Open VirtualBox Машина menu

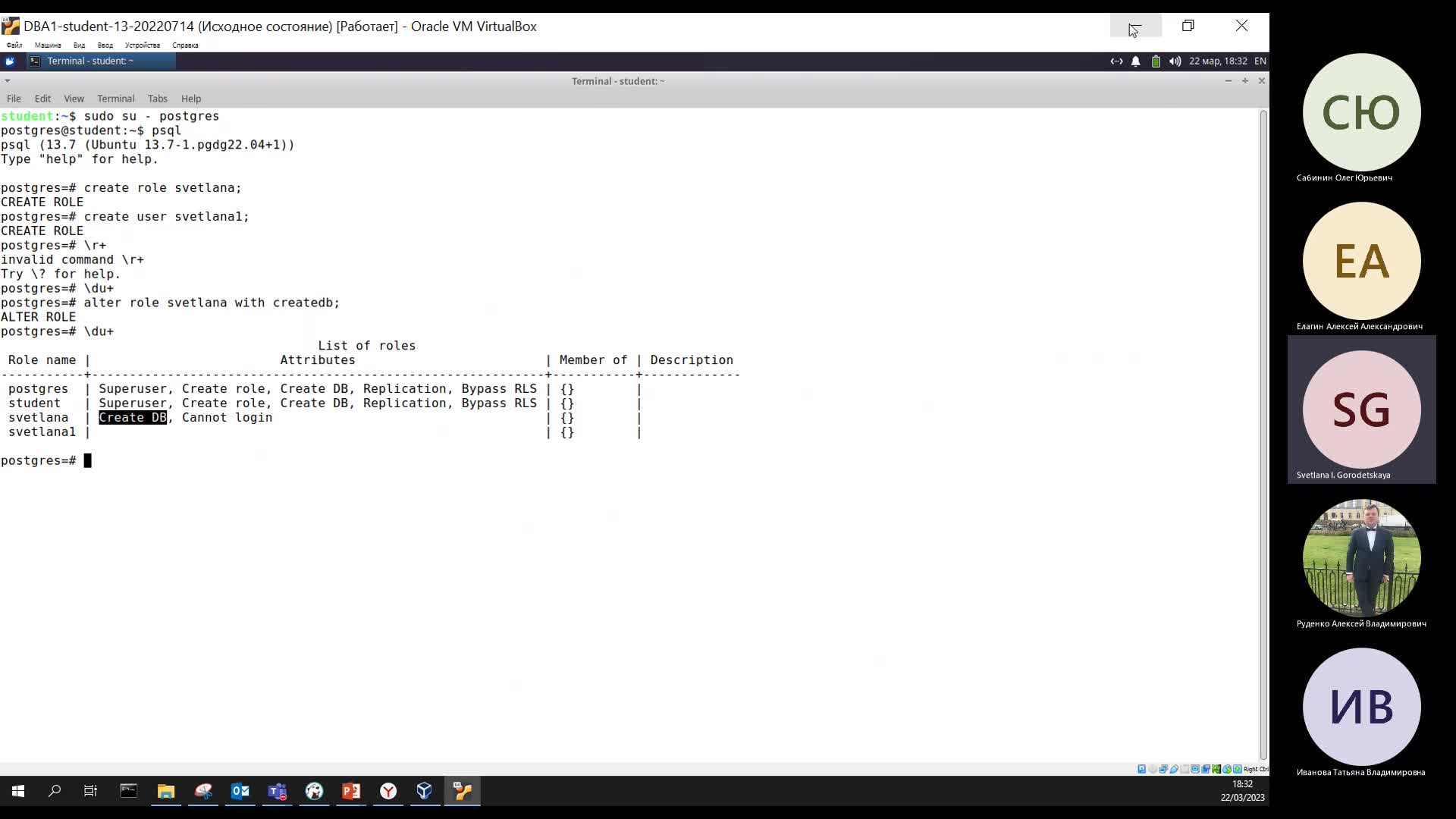pos(48,45)
